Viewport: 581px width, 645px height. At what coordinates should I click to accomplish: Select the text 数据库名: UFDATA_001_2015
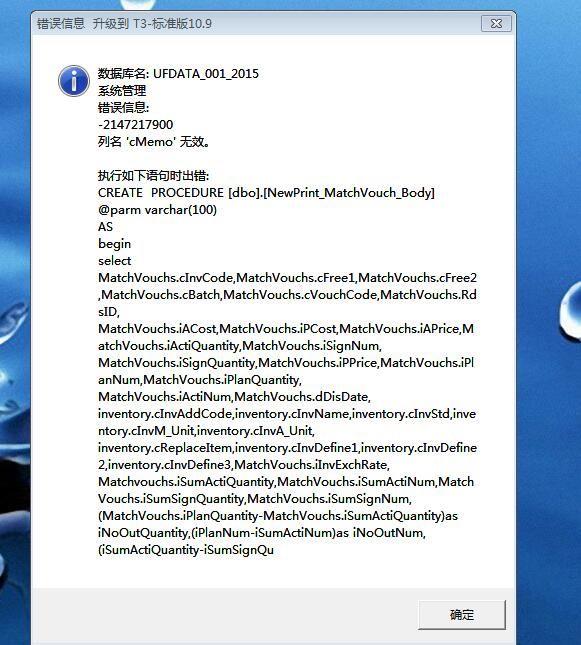[x=178, y=74]
